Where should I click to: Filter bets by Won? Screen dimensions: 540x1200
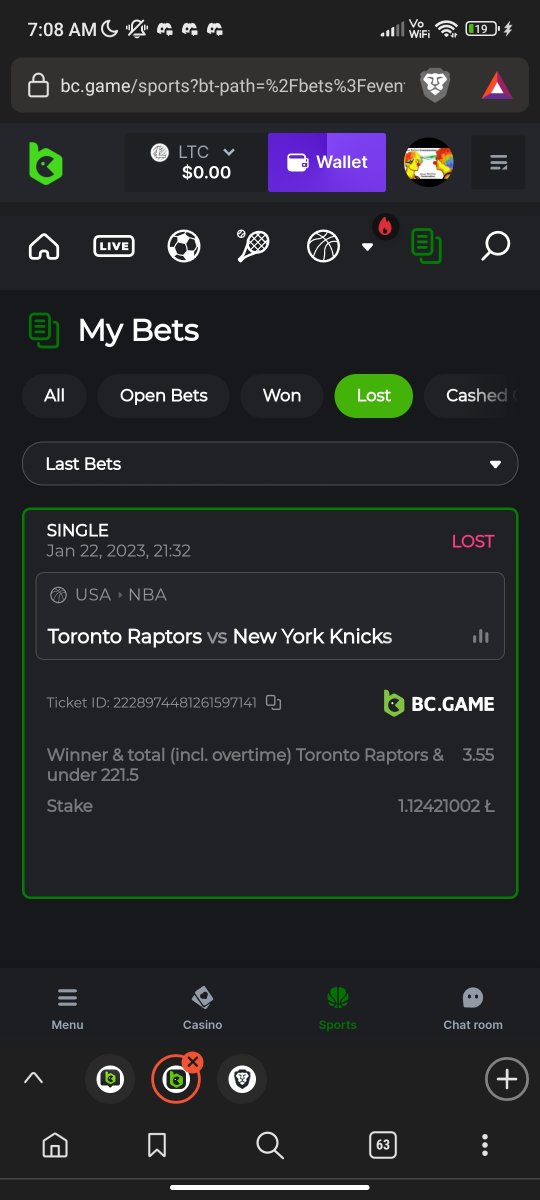[282, 396]
